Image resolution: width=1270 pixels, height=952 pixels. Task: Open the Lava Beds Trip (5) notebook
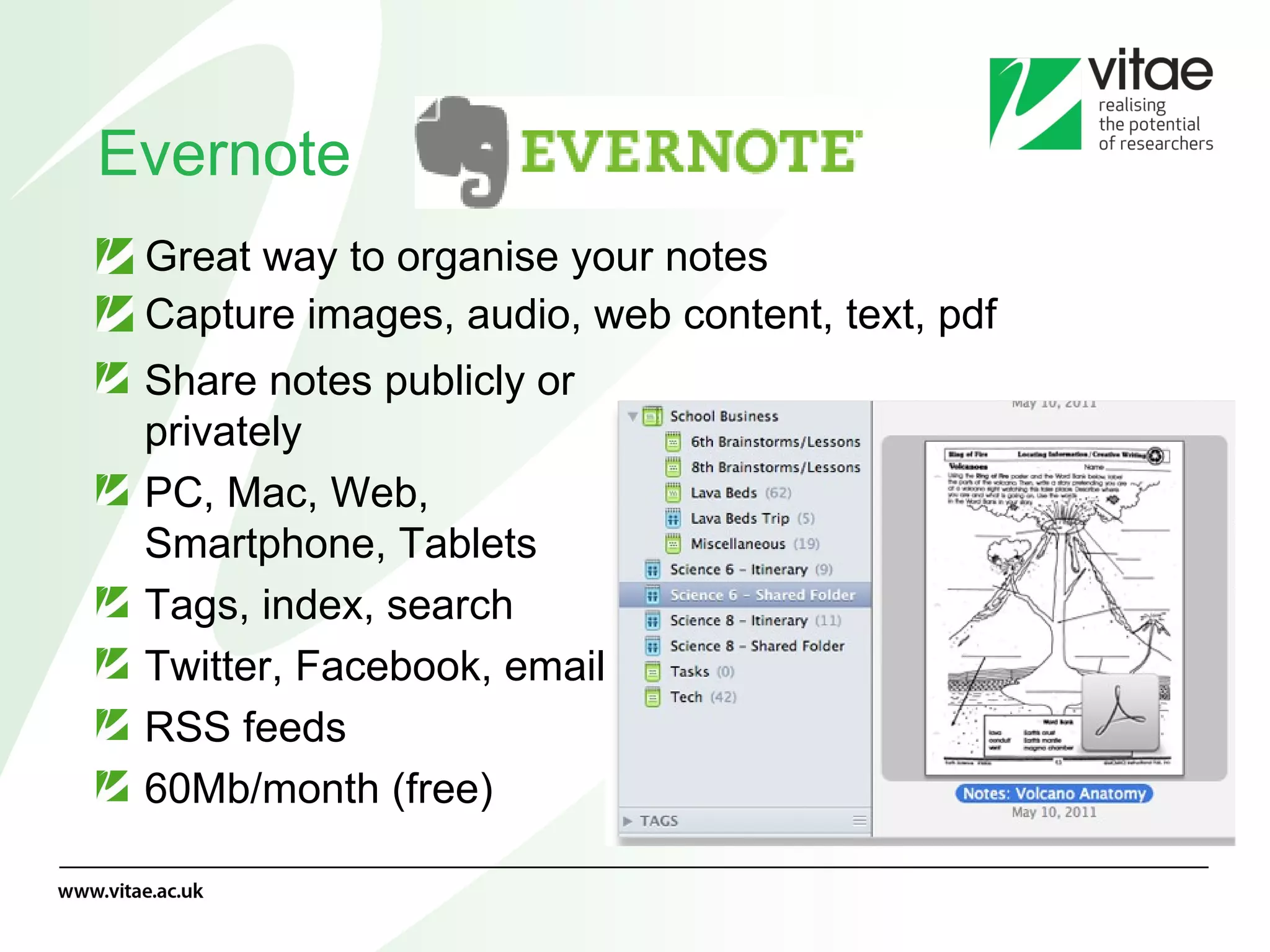(x=752, y=518)
